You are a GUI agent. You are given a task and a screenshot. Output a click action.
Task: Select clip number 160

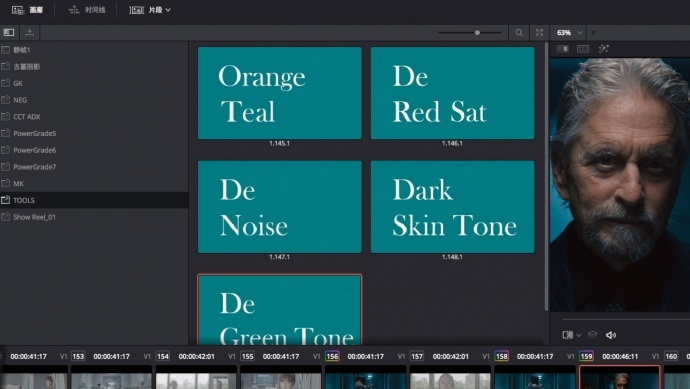click(x=671, y=356)
